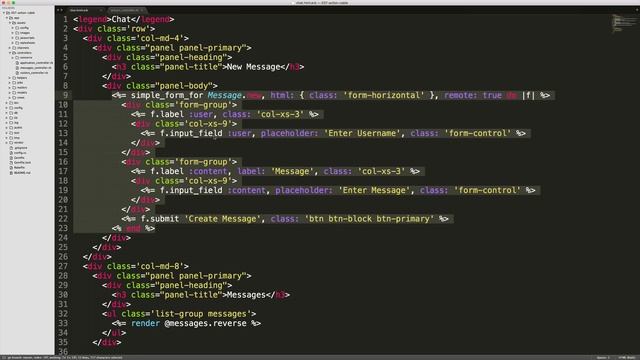Click the models folder icon
Screen dimensions: 640x360
14,93
